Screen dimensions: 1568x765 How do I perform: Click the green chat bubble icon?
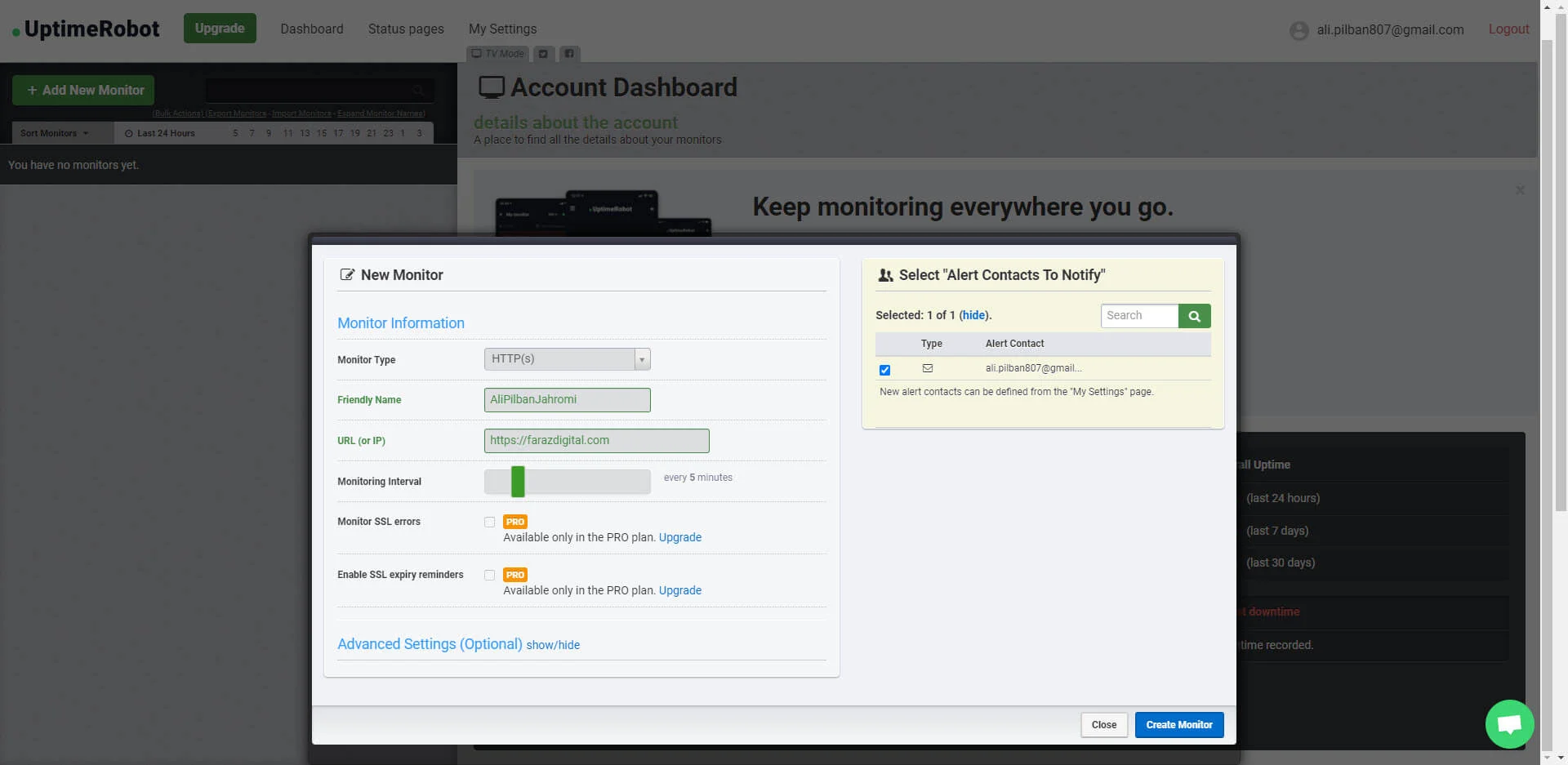click(x=1509, y=724)
